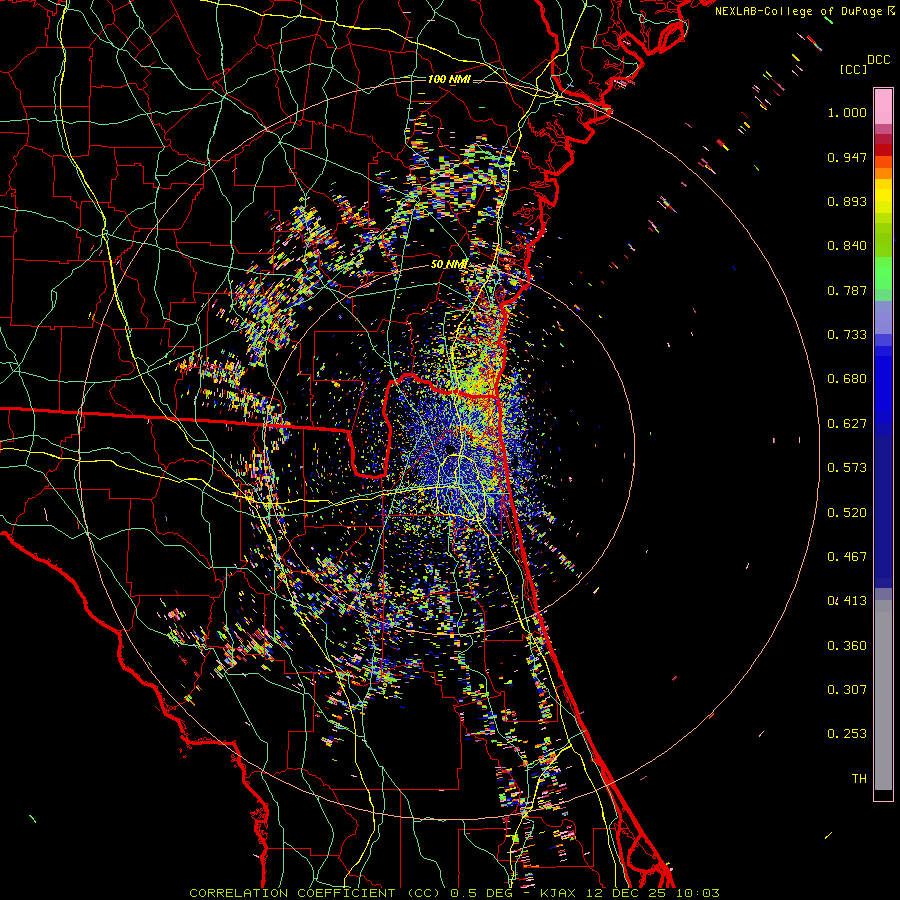
Task: Click the TH threshold label
Action: (x=859, y=779)
